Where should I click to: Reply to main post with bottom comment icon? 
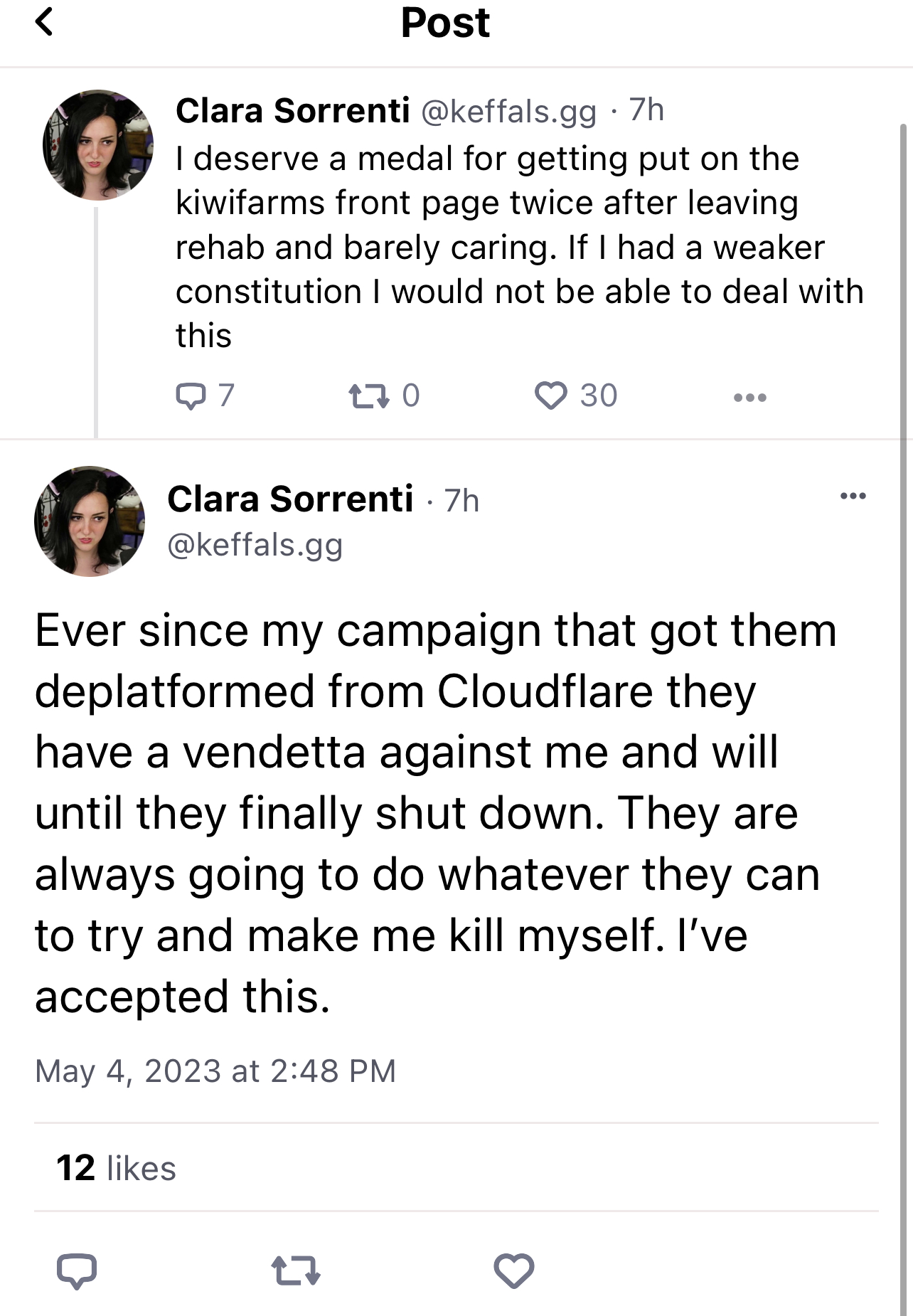pos(77,1270)
